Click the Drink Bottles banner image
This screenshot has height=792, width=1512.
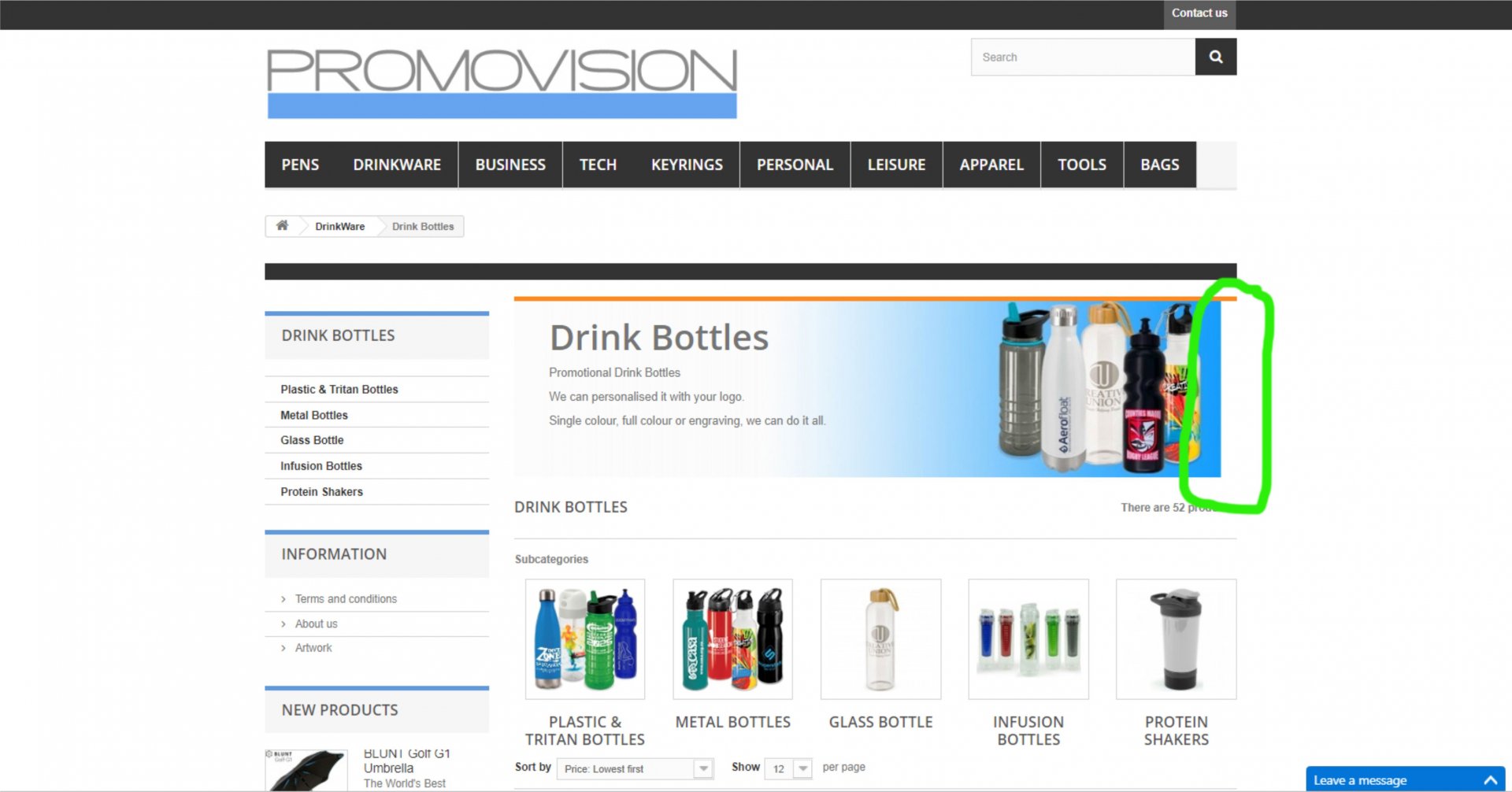(x=867, y=389)
